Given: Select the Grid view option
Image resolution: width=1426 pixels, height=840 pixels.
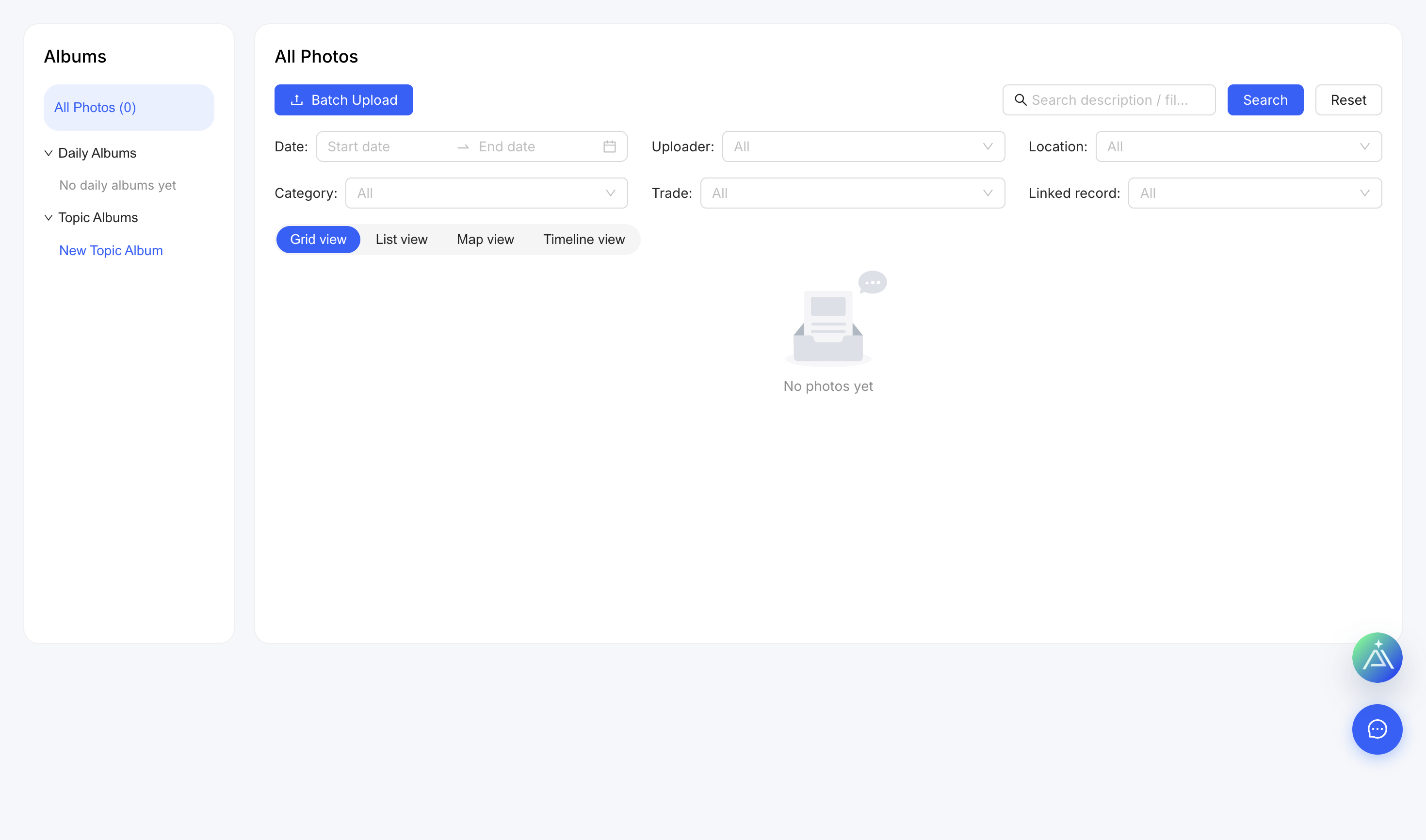Looking at the screenshot, I should [318, 240].
